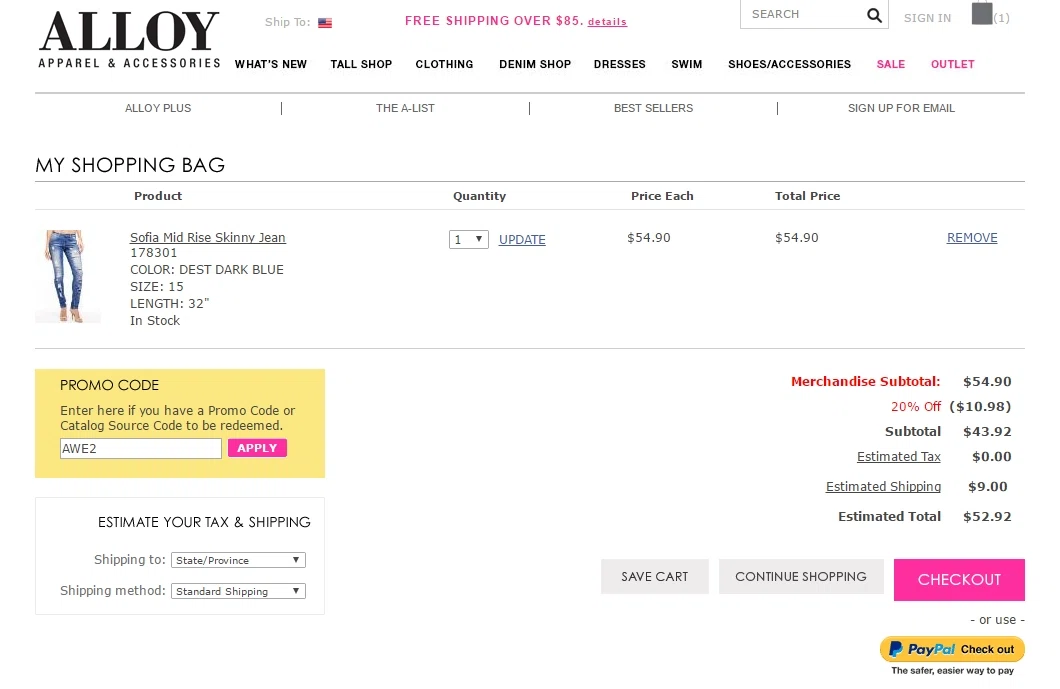Image resolution: width=1060 pixels, height=689 pixels.
Task: Click APPLY promo code button
Action: pyautogui.click(x=257, y=448)
